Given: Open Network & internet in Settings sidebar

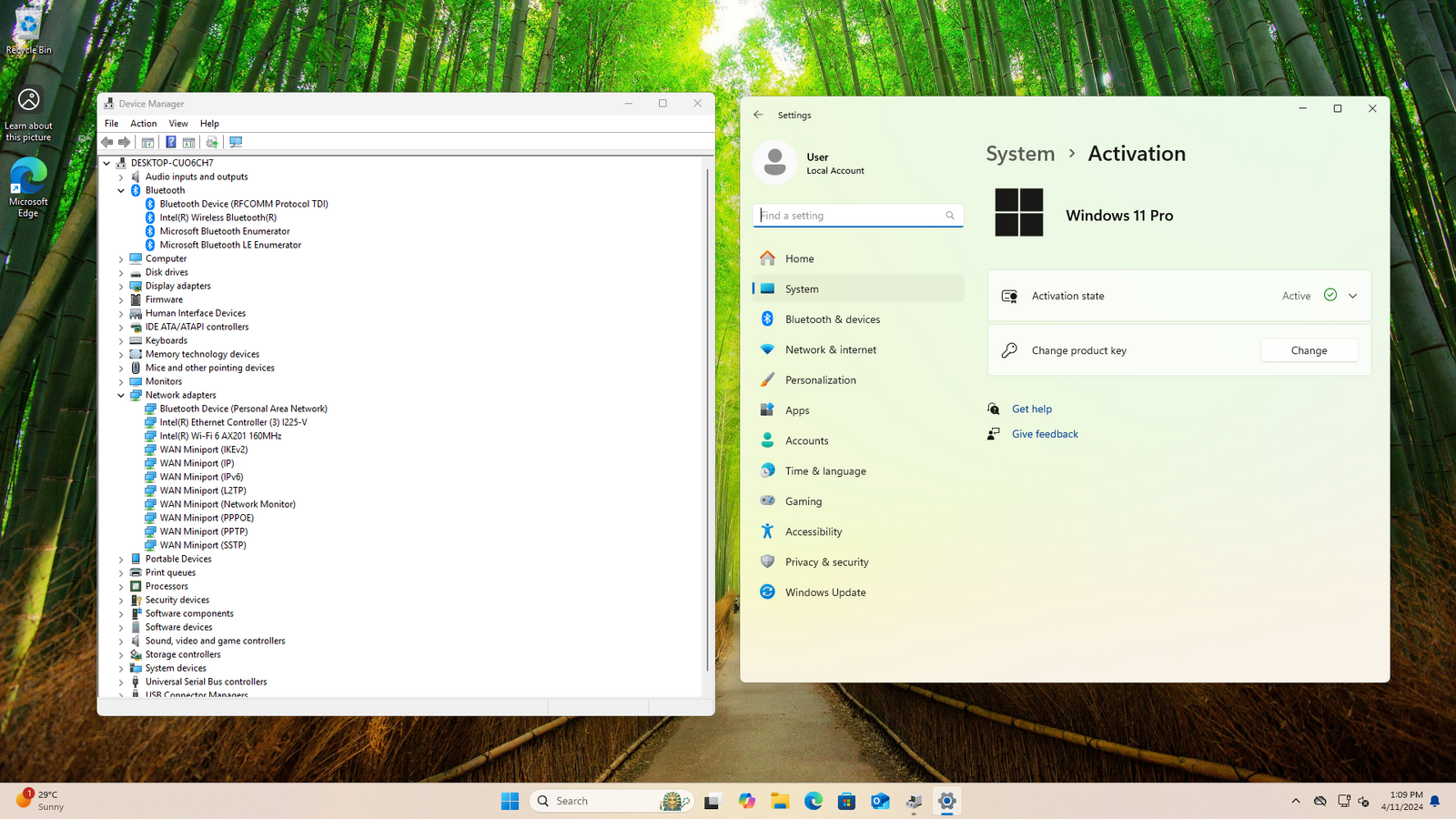Looking at the screenshot, I should (858, 349).
